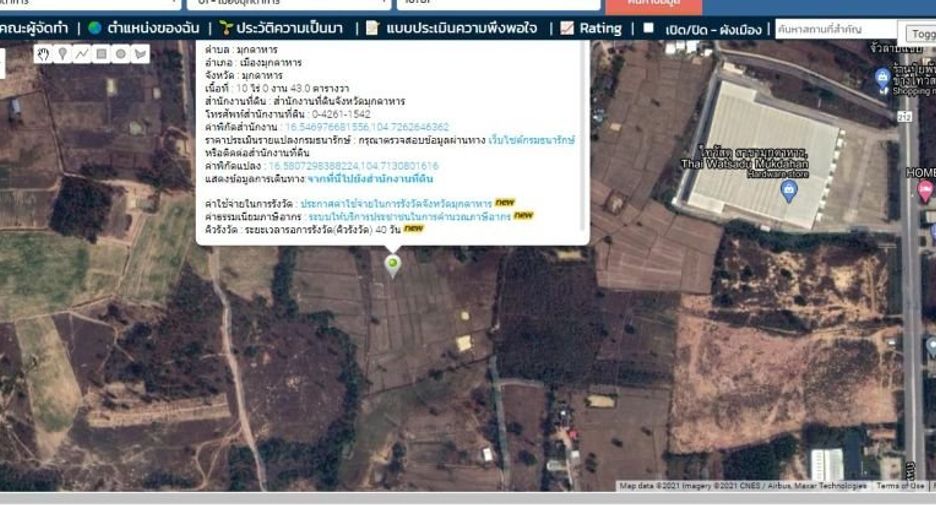Select the circle drawing tool
Viewport: 936px width, 505px height.
click(121, 54)
